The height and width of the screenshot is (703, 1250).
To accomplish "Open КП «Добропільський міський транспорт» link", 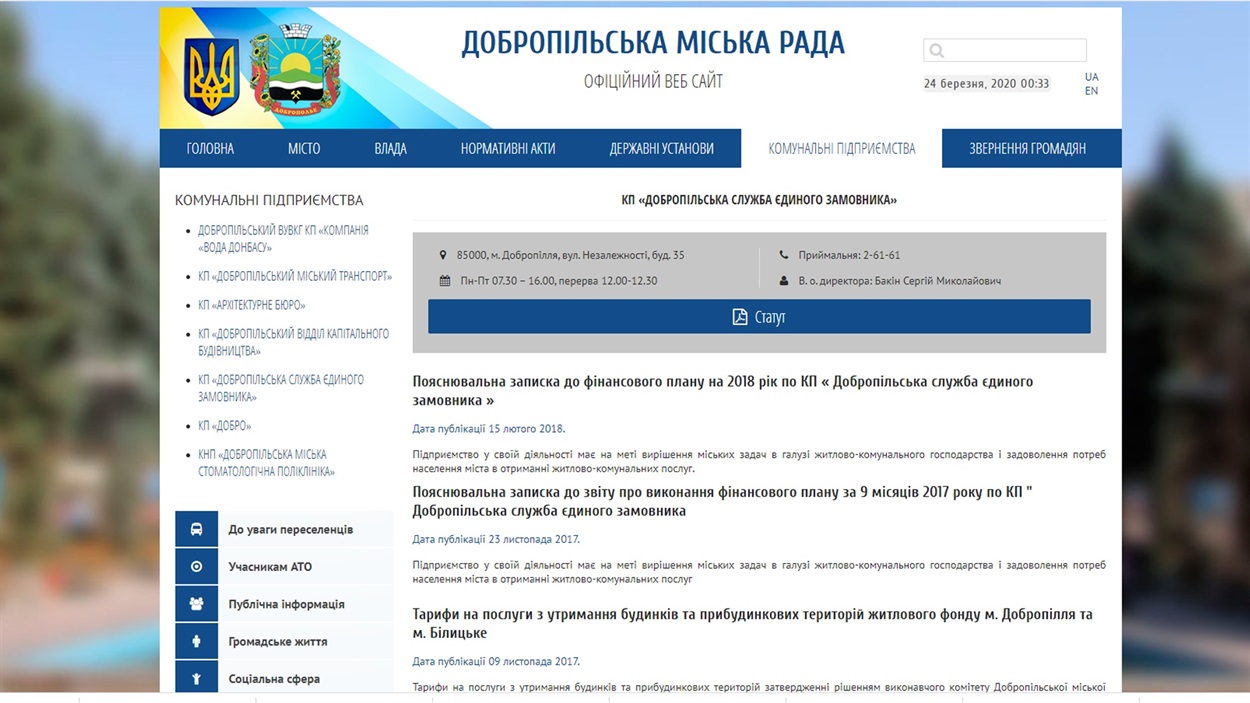I will (295, 276).
